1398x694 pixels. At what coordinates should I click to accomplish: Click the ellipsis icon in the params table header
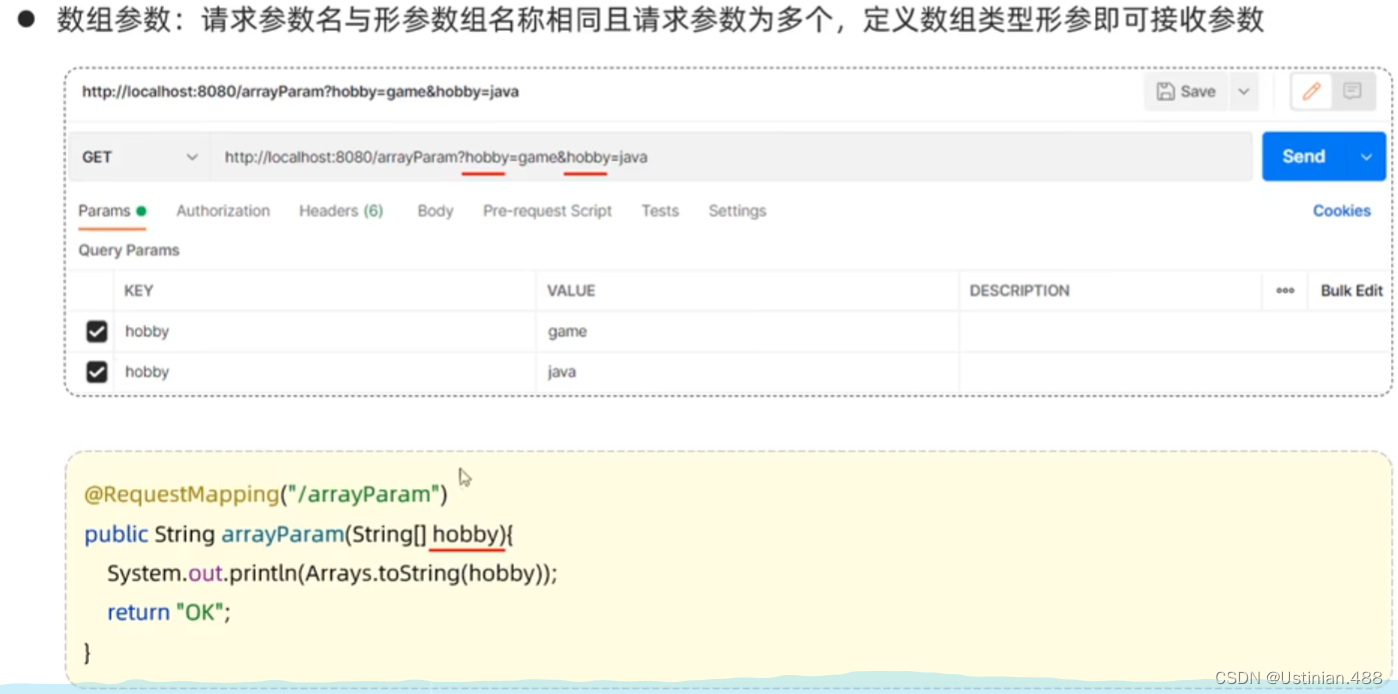pos(1284,291)
